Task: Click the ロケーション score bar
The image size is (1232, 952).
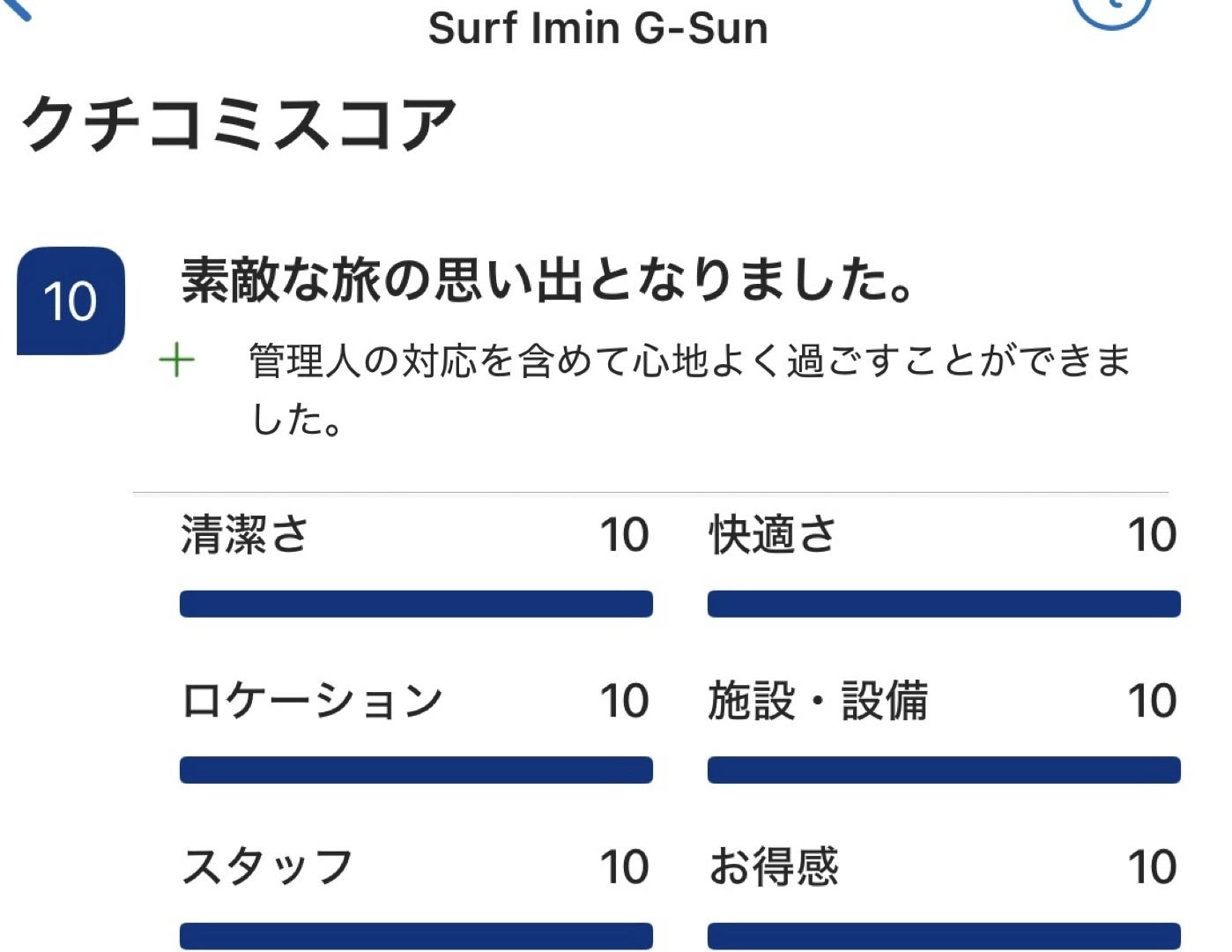Action: pos(416,770)
